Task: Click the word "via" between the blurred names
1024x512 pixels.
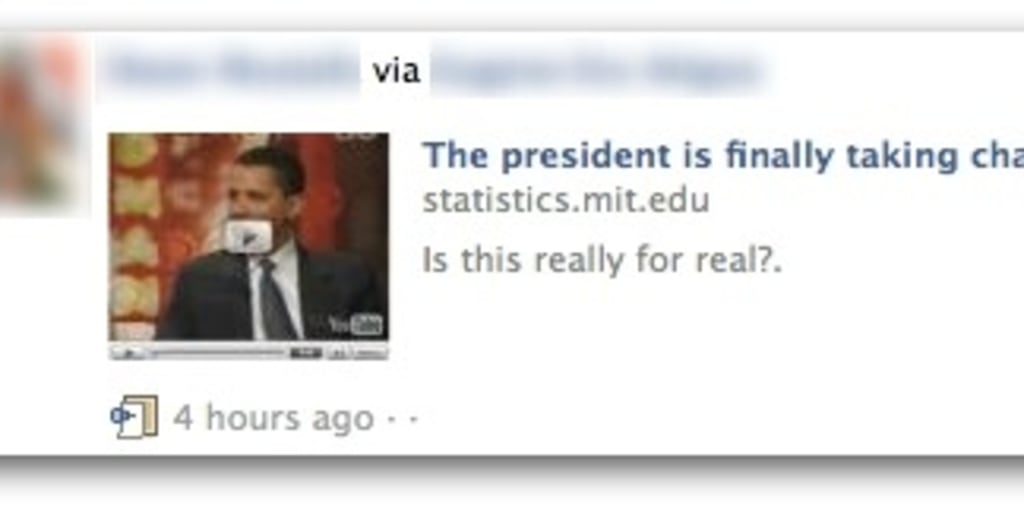Action: coord(396,70)
